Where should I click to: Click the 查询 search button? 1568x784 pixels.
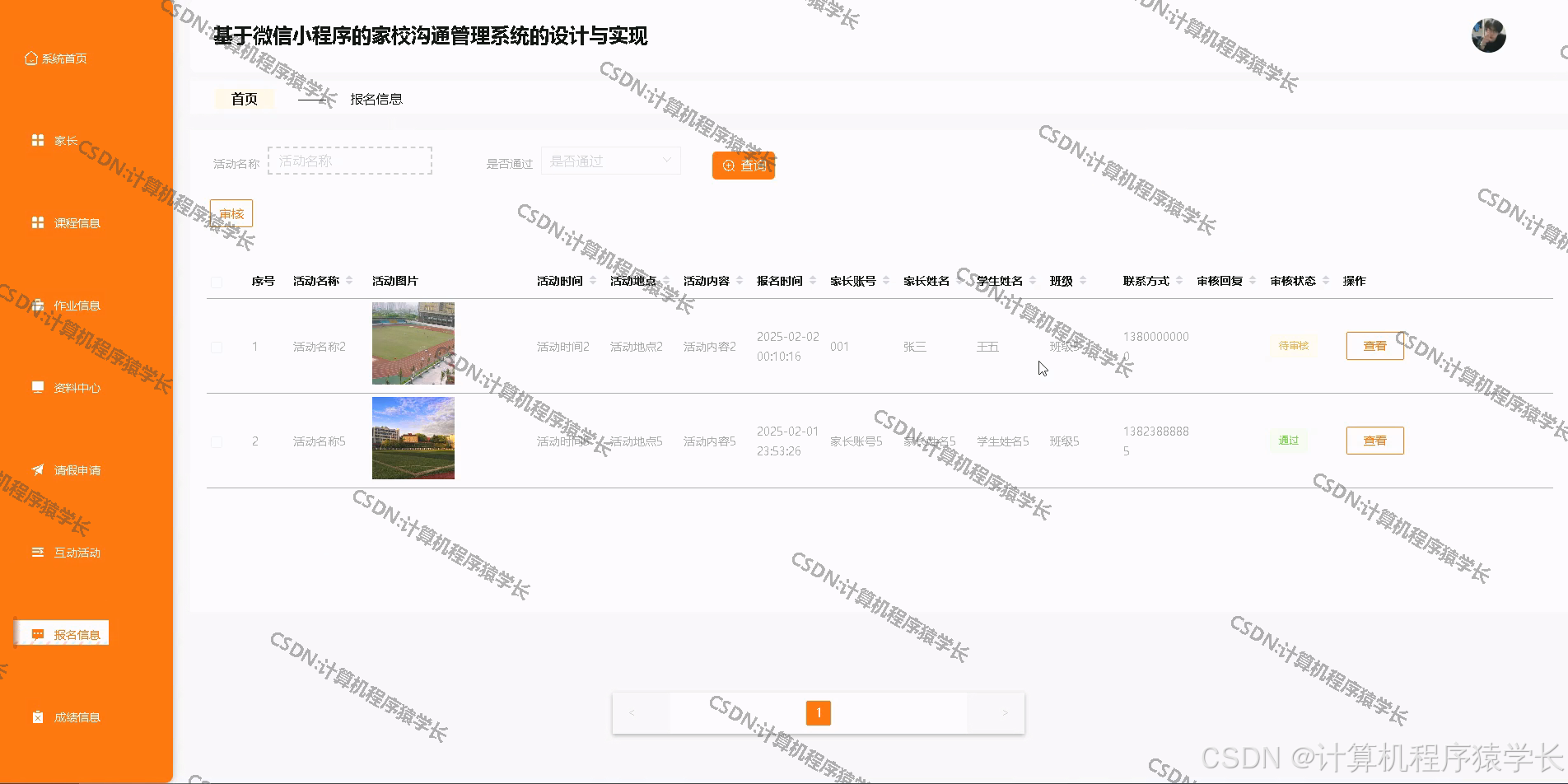[x=744, y=166]
